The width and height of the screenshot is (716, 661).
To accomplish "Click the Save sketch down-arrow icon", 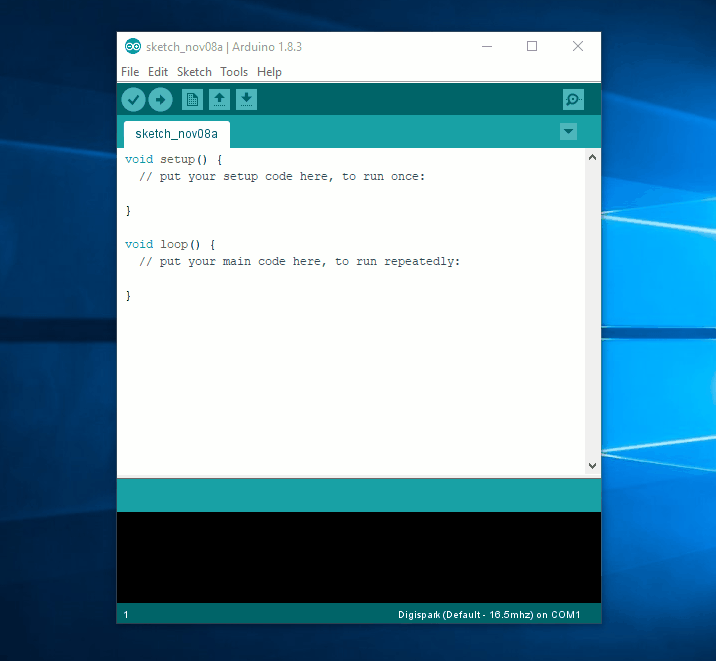I will point(246,99).
